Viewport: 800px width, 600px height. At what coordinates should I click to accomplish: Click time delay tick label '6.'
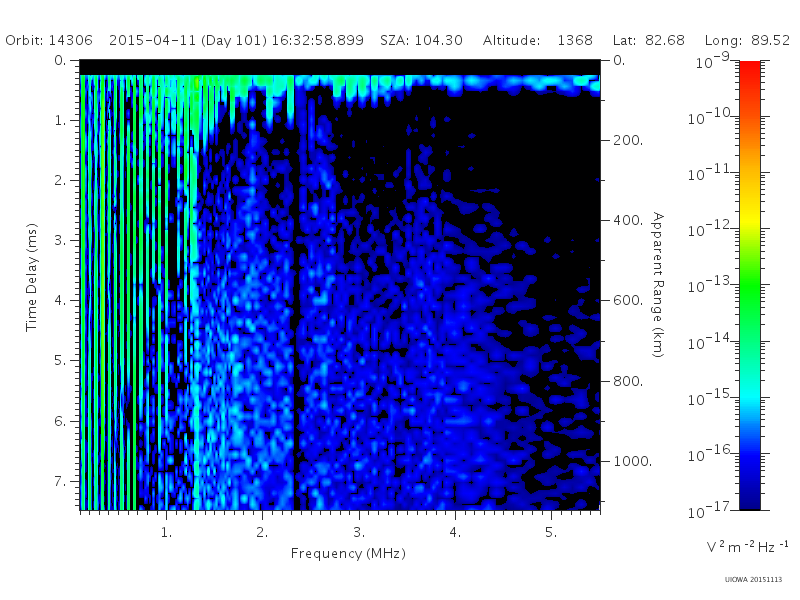tap(61, 421)
